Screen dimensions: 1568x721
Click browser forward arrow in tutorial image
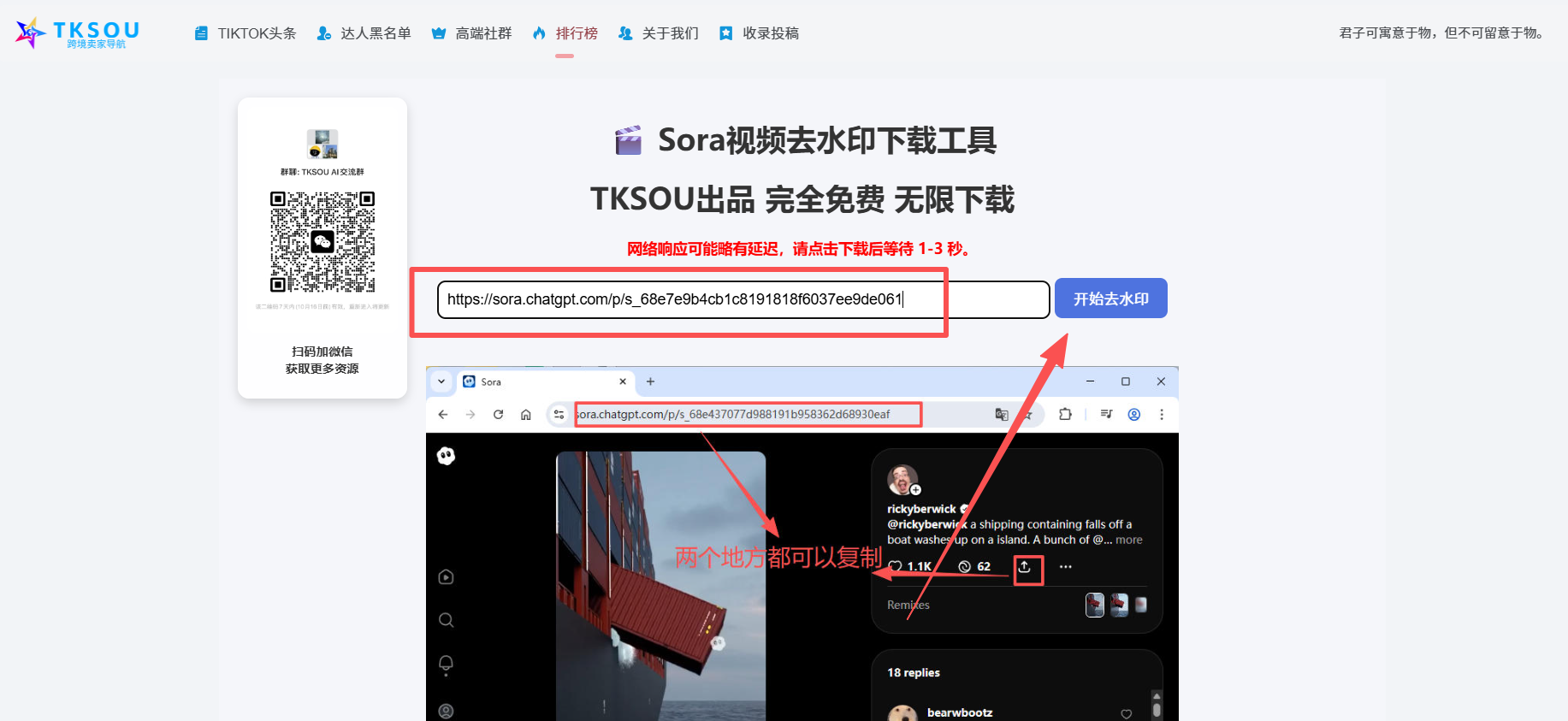tap(470, 415)
